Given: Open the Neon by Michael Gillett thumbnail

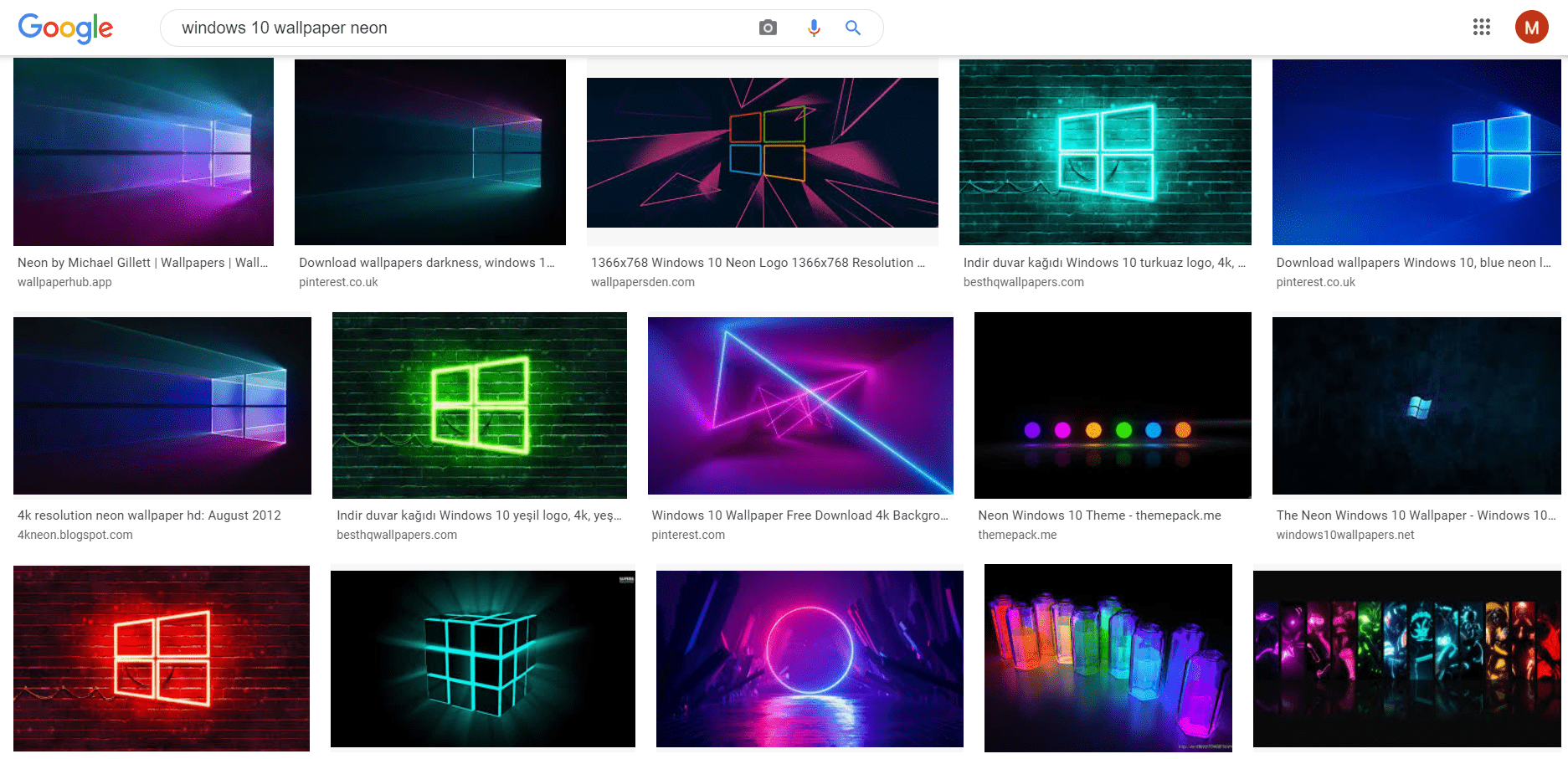Looking at the screenshot, I should click(143, 151).
